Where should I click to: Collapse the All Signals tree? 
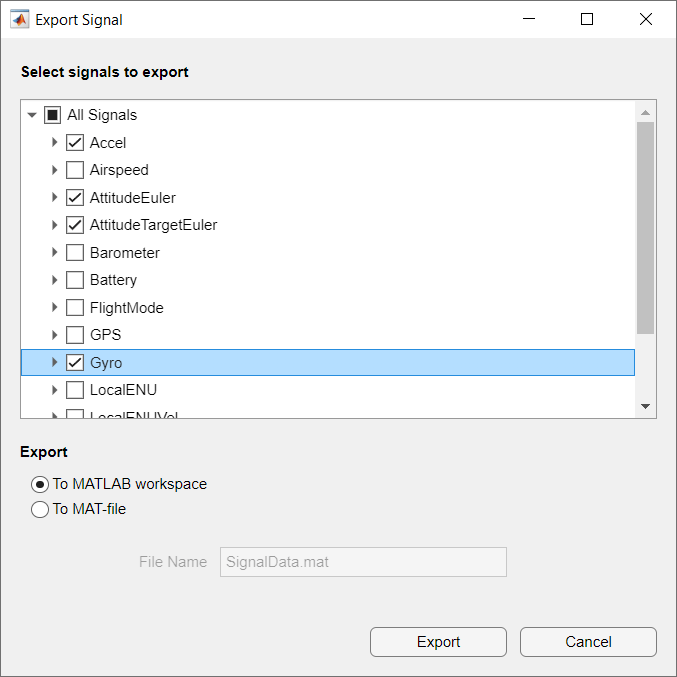point(33,115)
